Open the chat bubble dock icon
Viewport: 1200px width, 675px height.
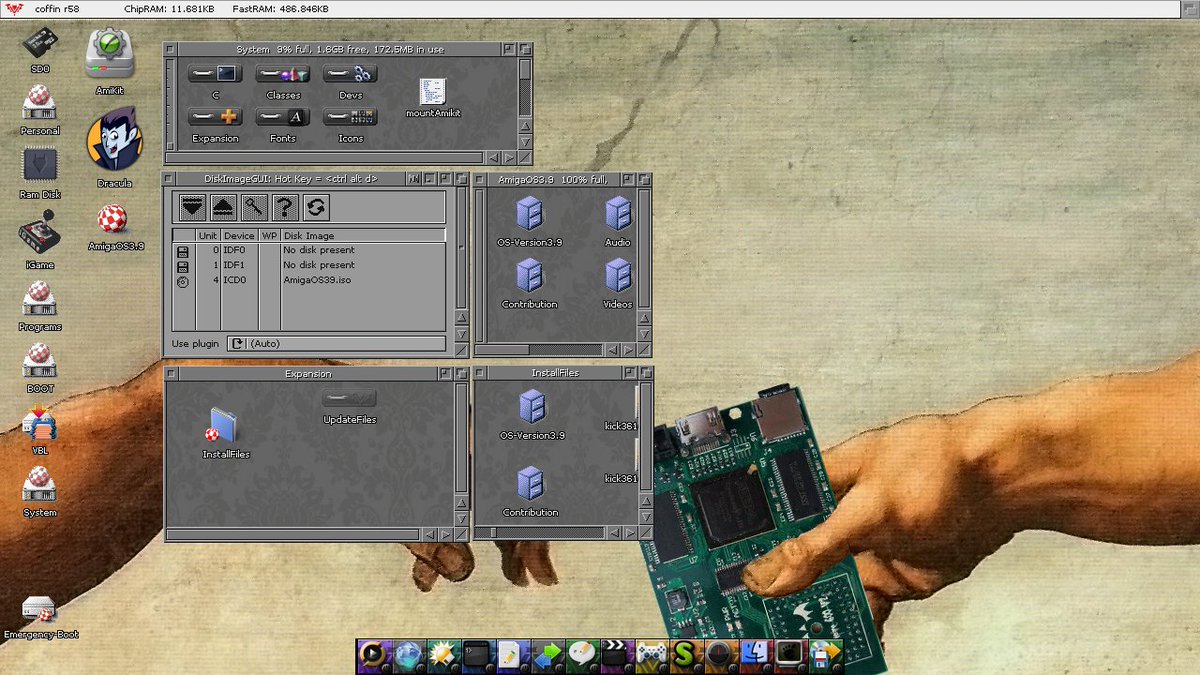click(583, 654)
